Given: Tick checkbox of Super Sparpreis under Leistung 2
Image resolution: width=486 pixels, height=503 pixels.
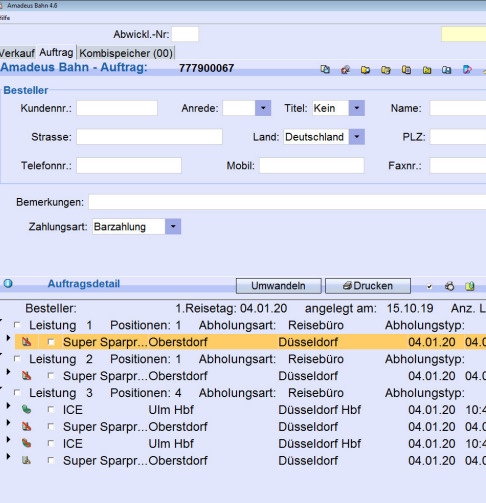Looking at the screenshot, I should [x=51, y=376].
